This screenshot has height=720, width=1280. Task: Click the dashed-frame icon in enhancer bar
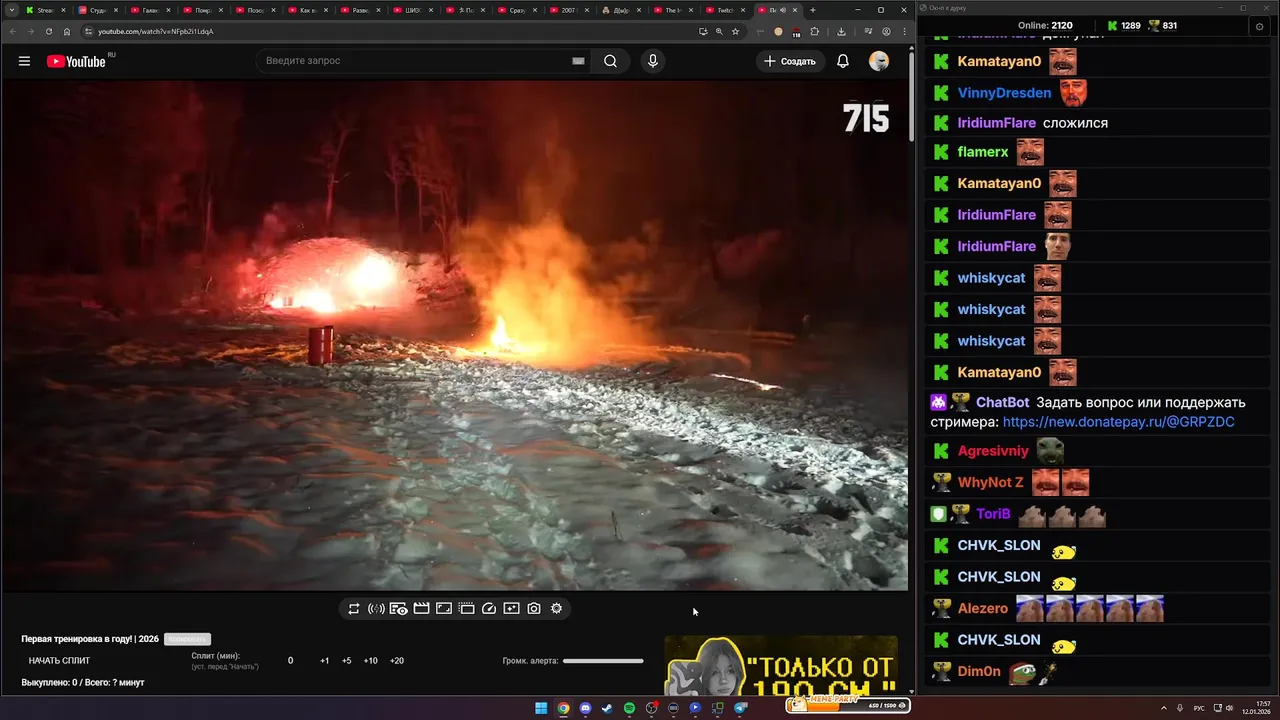coord(466,608)
